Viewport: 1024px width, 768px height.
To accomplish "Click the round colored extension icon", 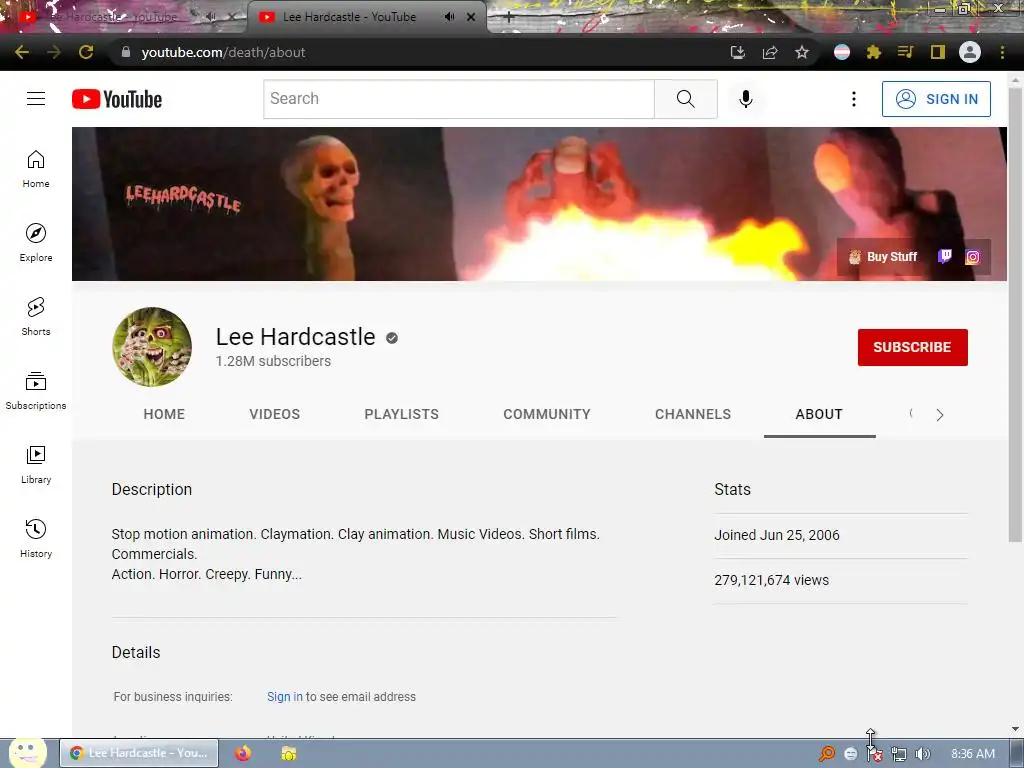I will point(842,52).
